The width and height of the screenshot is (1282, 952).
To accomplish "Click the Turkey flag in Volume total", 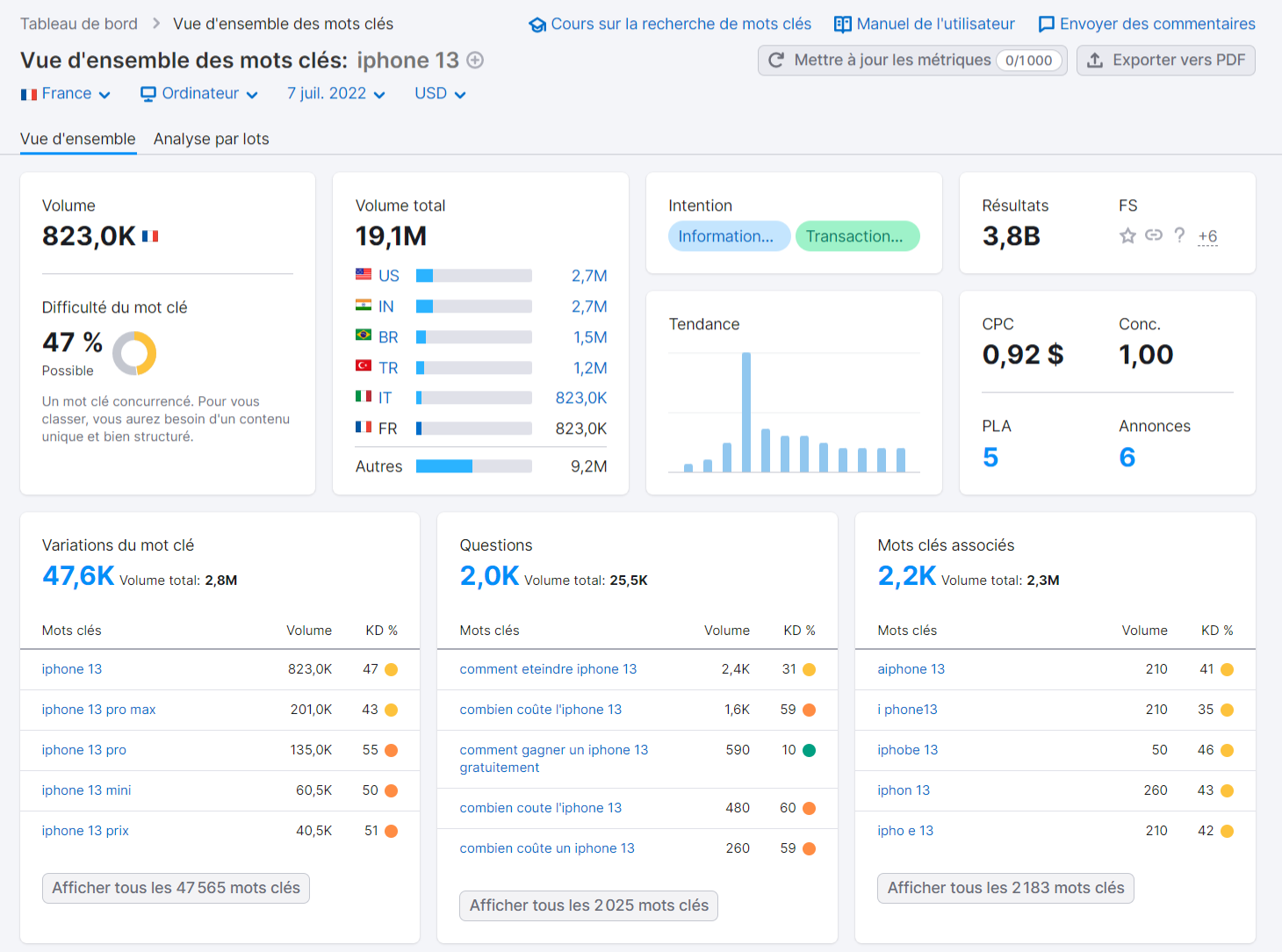I will [x=364, y=365].
